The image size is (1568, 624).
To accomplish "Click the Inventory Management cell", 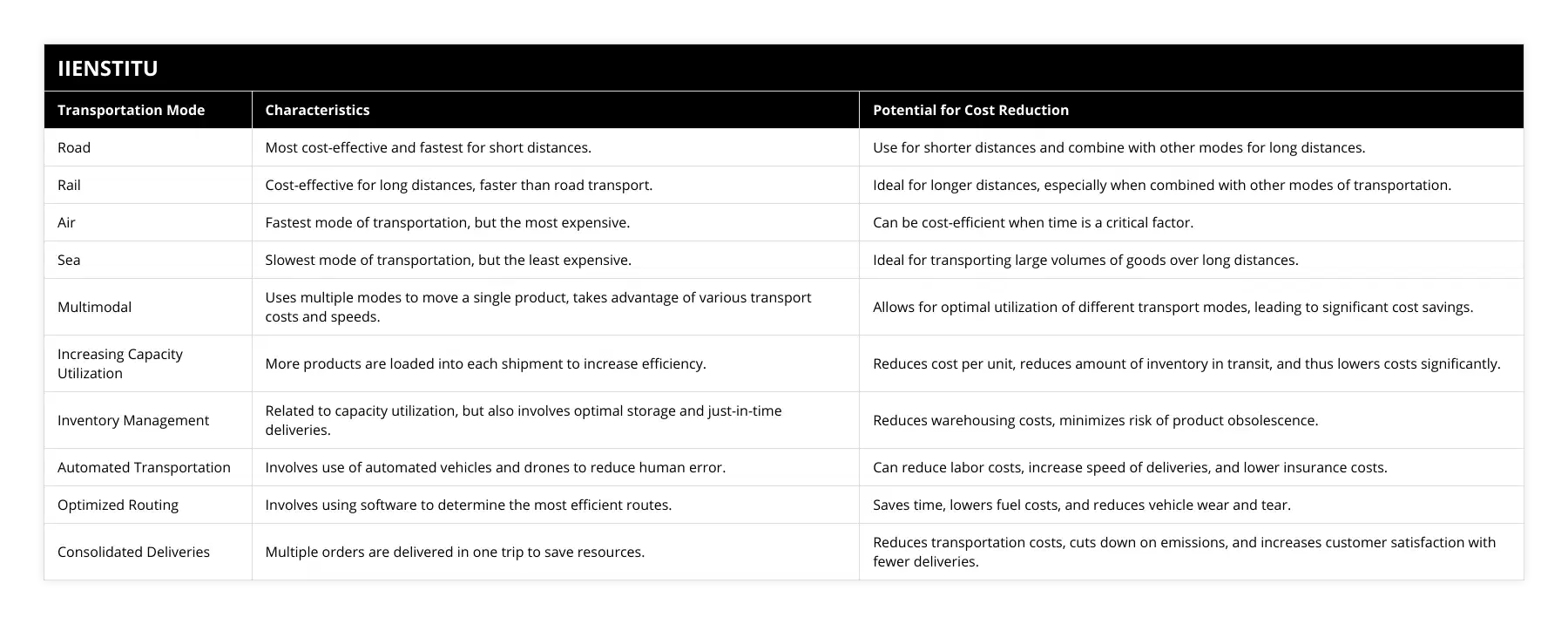I will [x=133, y=420].
